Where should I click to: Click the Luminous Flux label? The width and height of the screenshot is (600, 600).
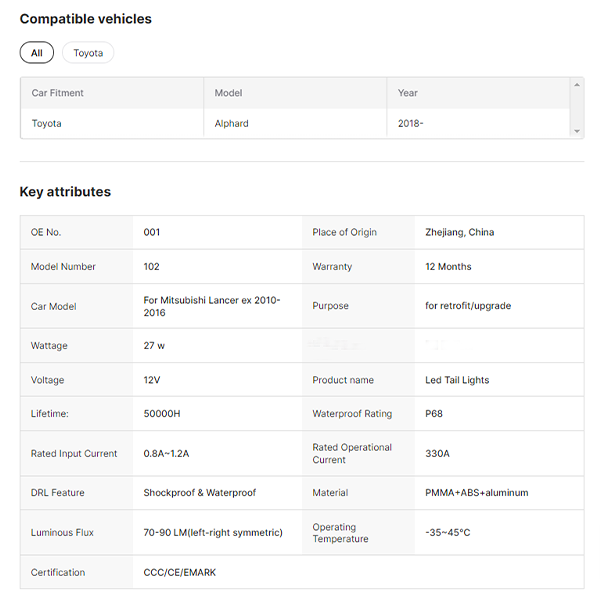click(x=62, y=532)
